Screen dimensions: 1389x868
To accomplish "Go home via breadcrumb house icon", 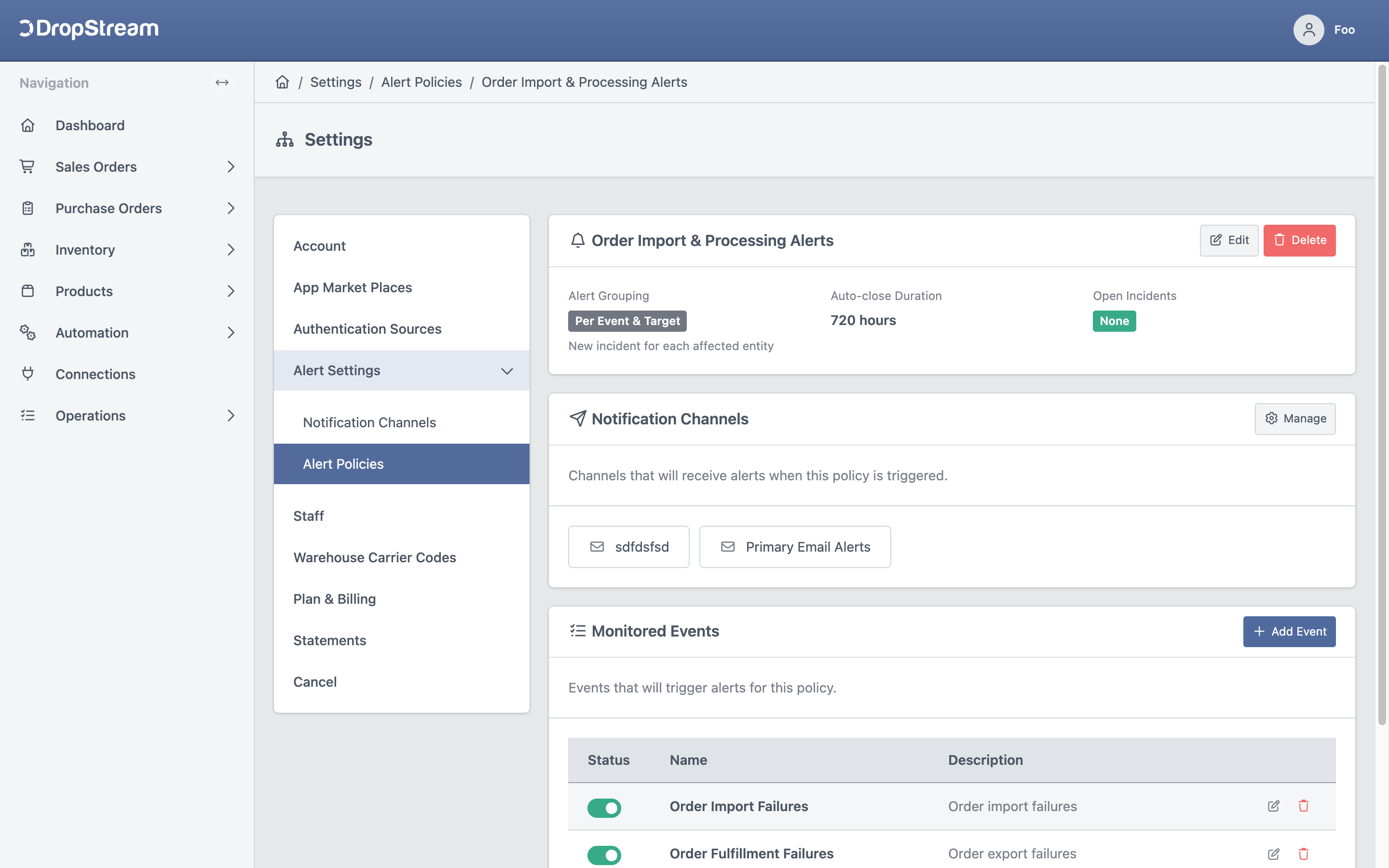I will 283,82.
